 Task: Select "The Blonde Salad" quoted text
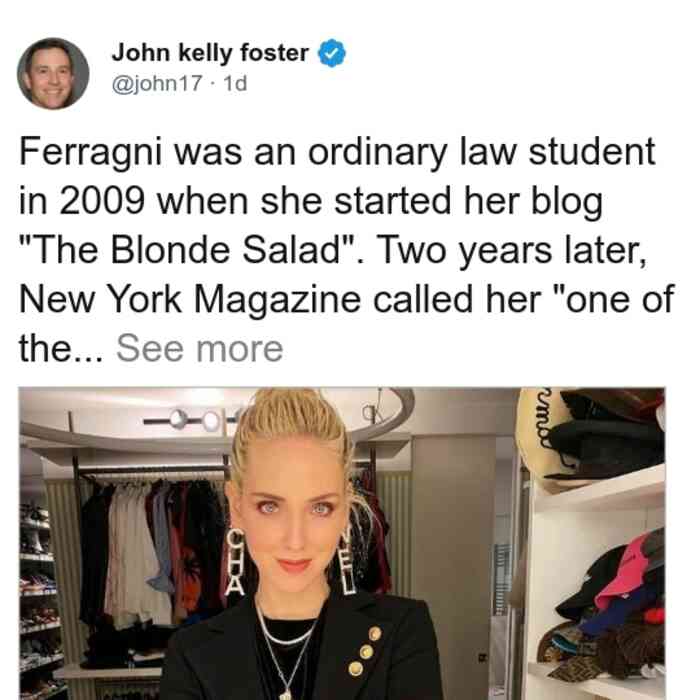[x=188, y=250]
